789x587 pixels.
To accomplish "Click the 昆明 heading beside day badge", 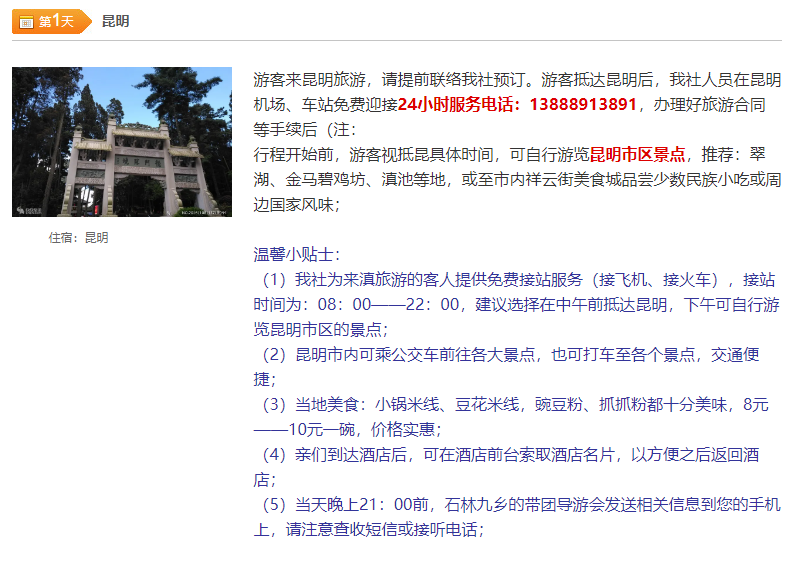I will 115,21.
